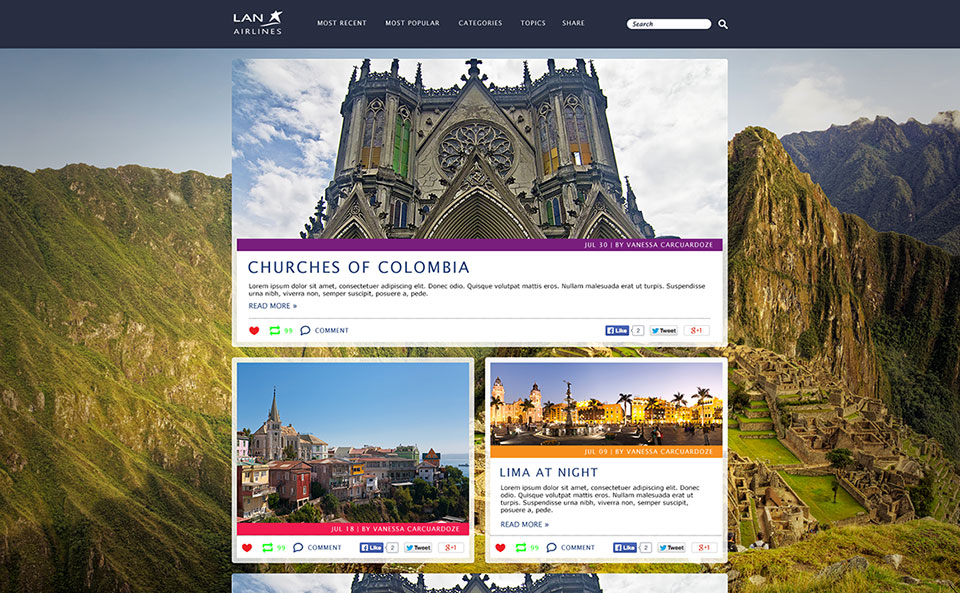
Task: Tweet the Jul 18 post
Action: point(418,548)
